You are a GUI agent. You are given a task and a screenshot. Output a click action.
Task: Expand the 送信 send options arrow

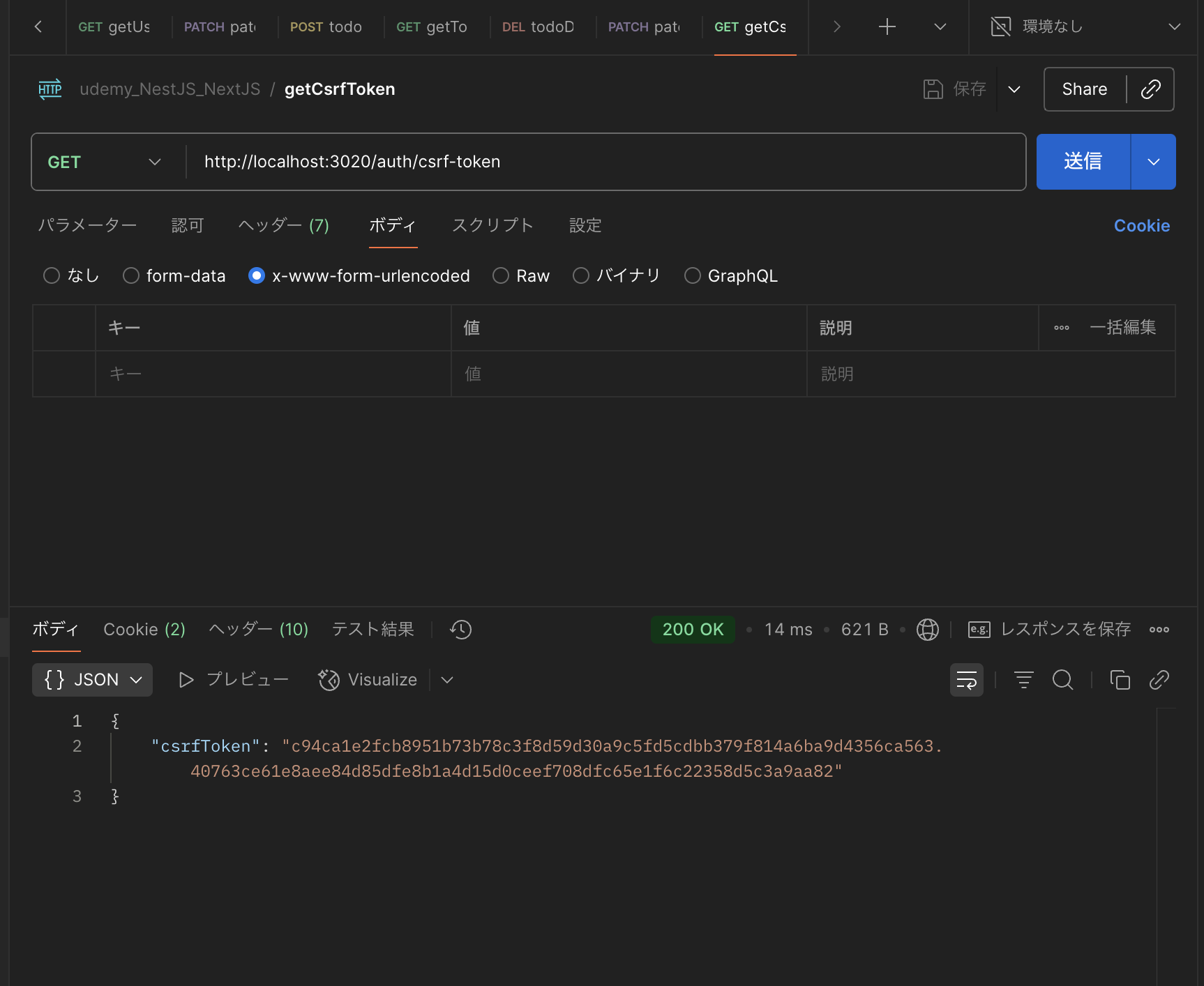tap(1153, 162)
